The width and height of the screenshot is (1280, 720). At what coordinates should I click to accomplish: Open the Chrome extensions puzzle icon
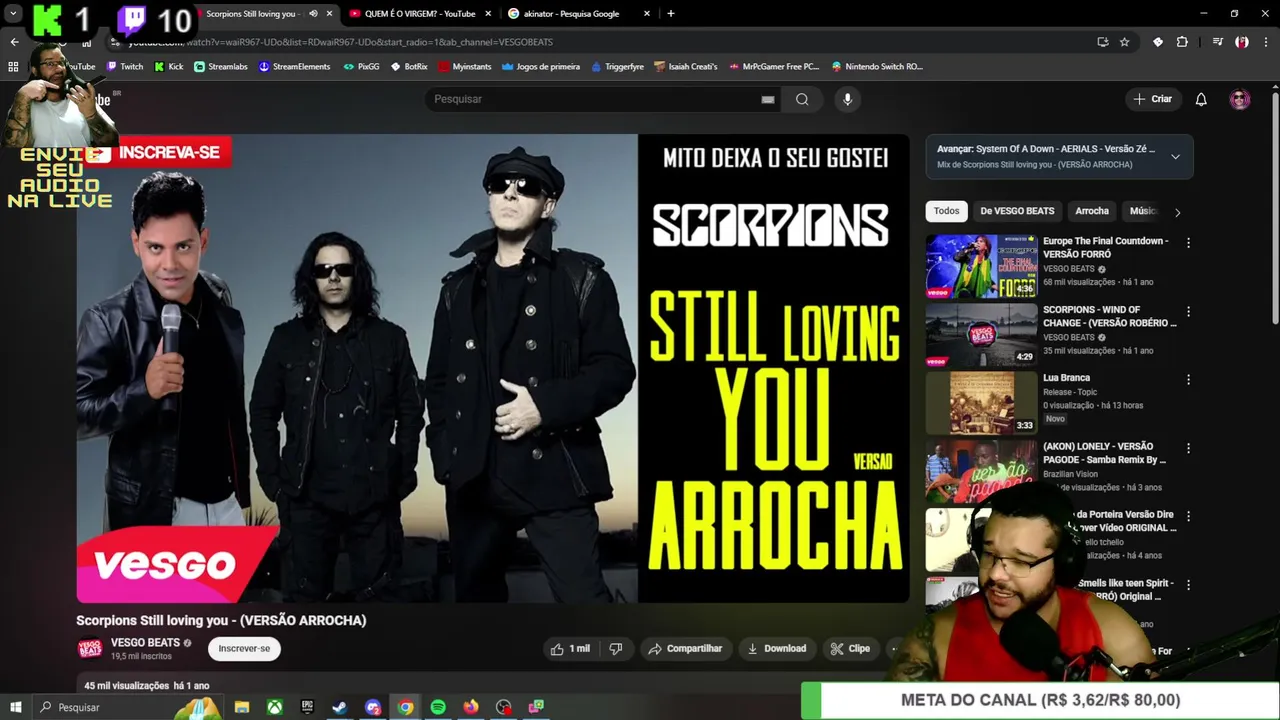tap(1182, 42)
